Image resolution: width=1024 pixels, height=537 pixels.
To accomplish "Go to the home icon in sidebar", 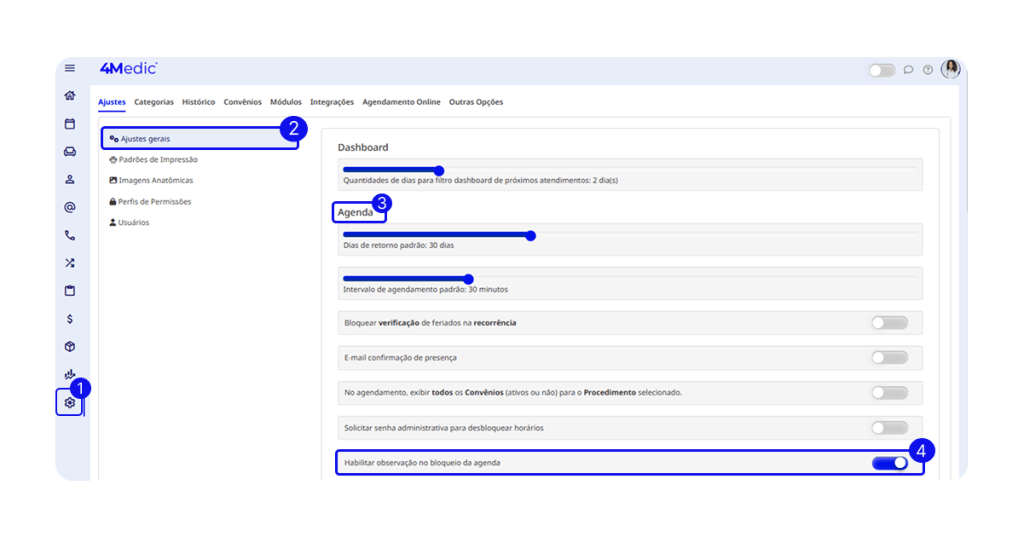I will (70, 96).
